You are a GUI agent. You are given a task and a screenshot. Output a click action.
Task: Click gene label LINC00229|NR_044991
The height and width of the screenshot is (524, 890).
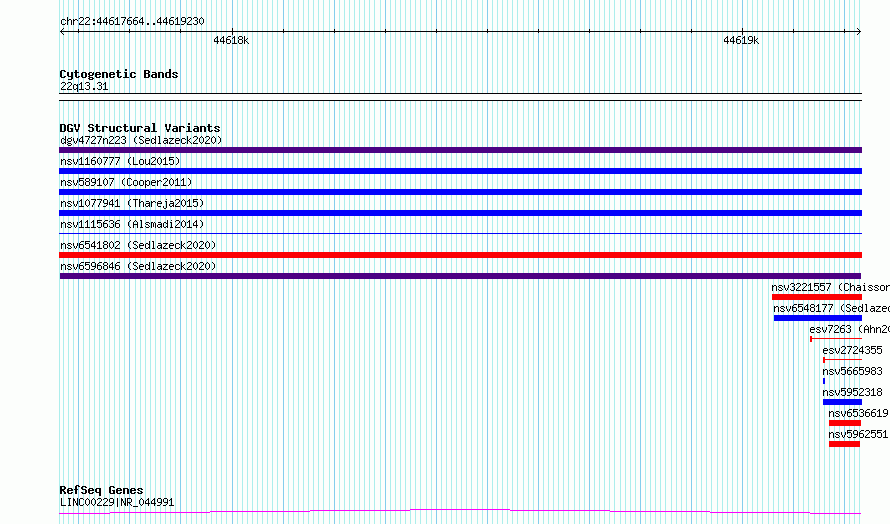[117, 502]
